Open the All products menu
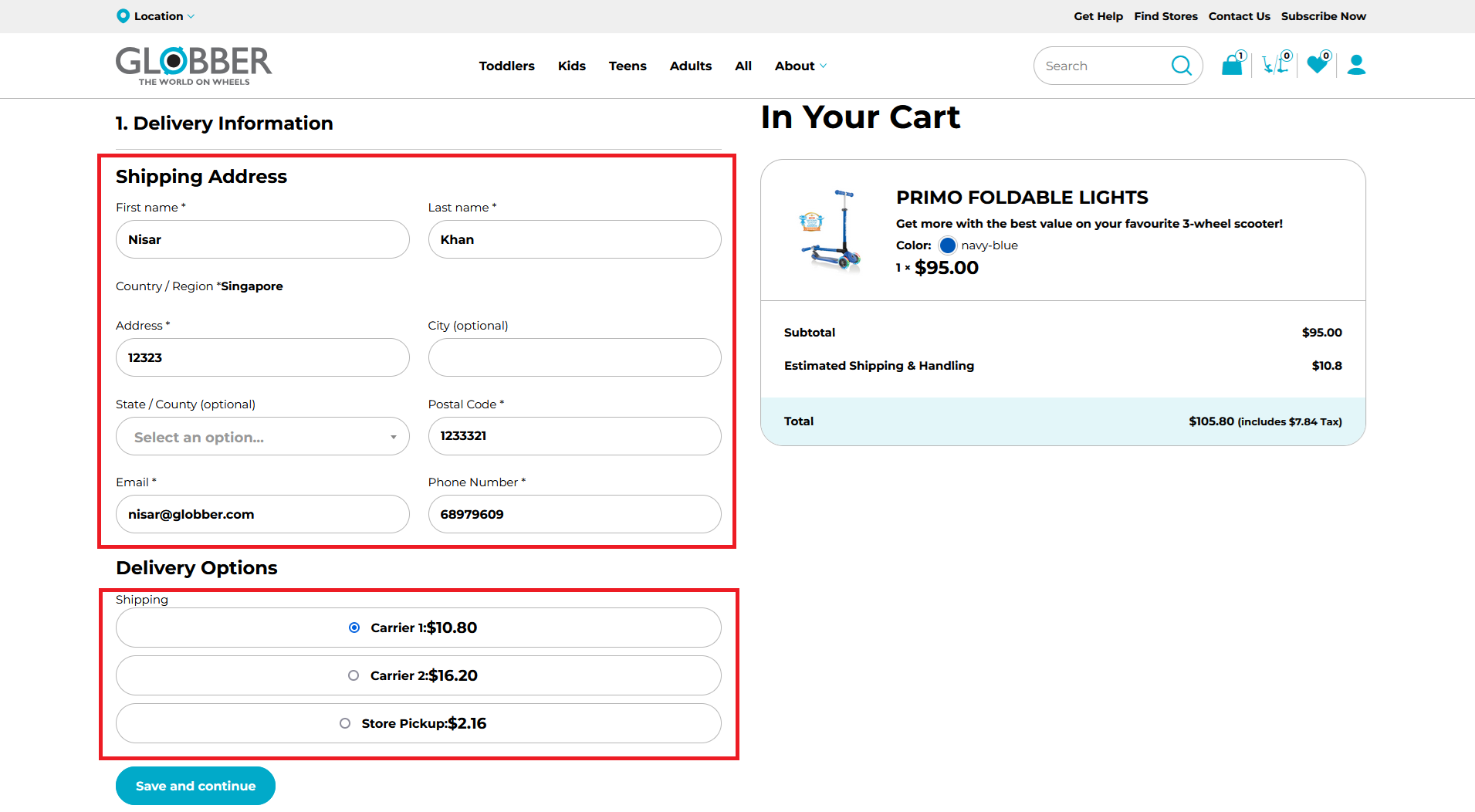 (743, 66)
